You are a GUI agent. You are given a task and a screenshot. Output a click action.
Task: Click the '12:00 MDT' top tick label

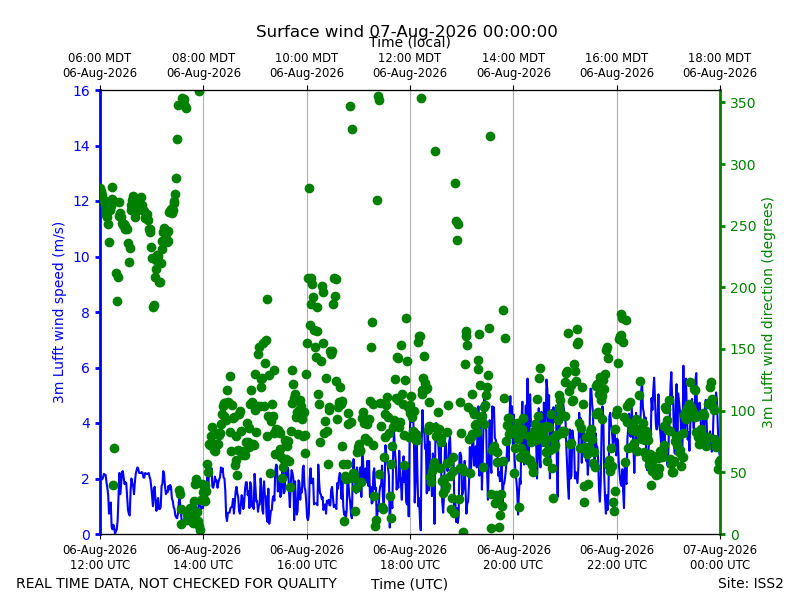pyautogui.click(x=410, y=58)
